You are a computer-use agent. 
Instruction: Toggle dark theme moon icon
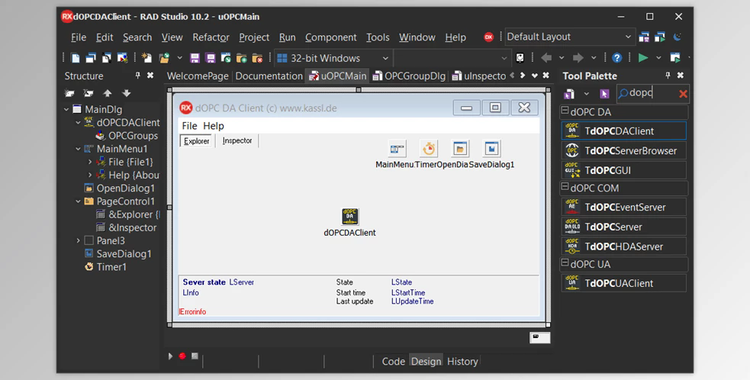click(x=677, y=37)
